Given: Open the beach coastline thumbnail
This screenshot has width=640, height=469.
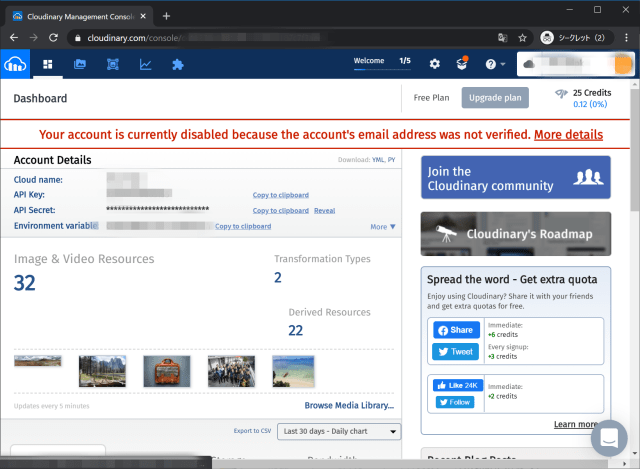Looking at the screenshot, I should point(293,371).
